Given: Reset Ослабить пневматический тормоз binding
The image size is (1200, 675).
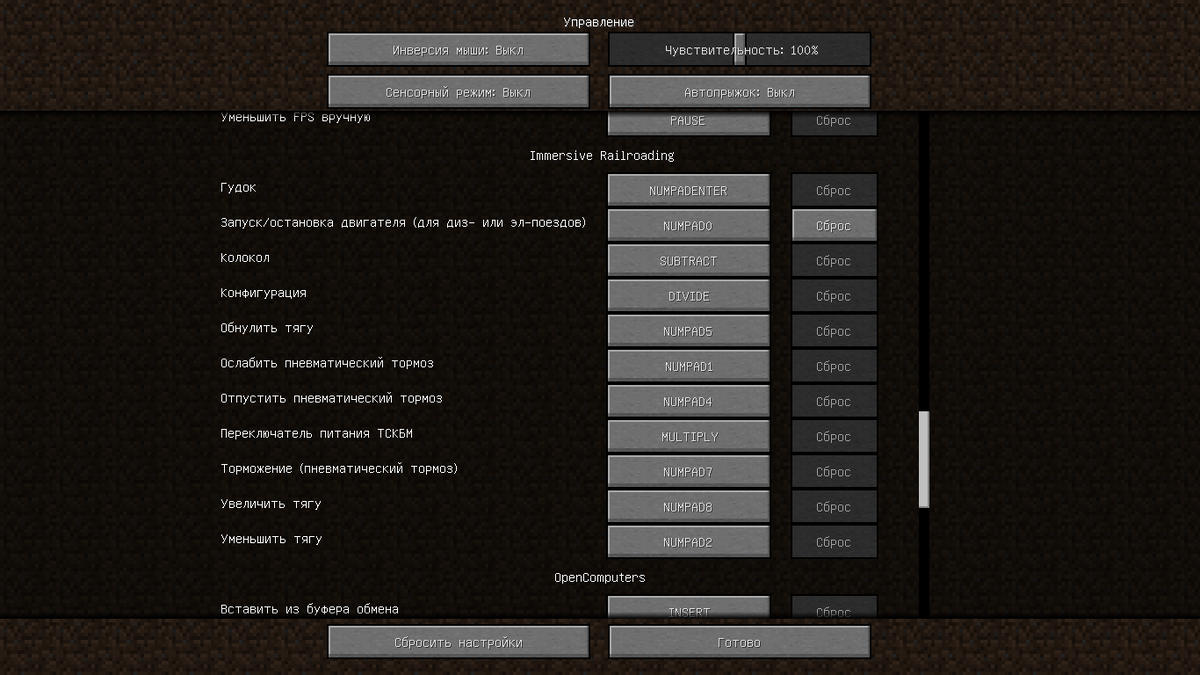Looking at the screenshot, I should [x=834, y=366].
